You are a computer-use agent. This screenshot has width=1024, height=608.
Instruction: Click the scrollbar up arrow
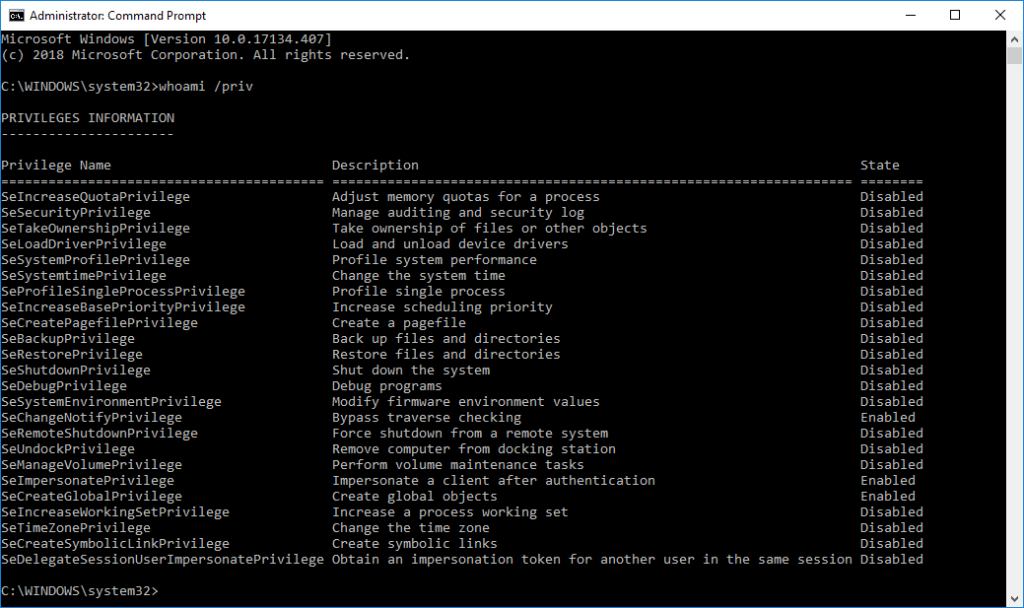1014,39
